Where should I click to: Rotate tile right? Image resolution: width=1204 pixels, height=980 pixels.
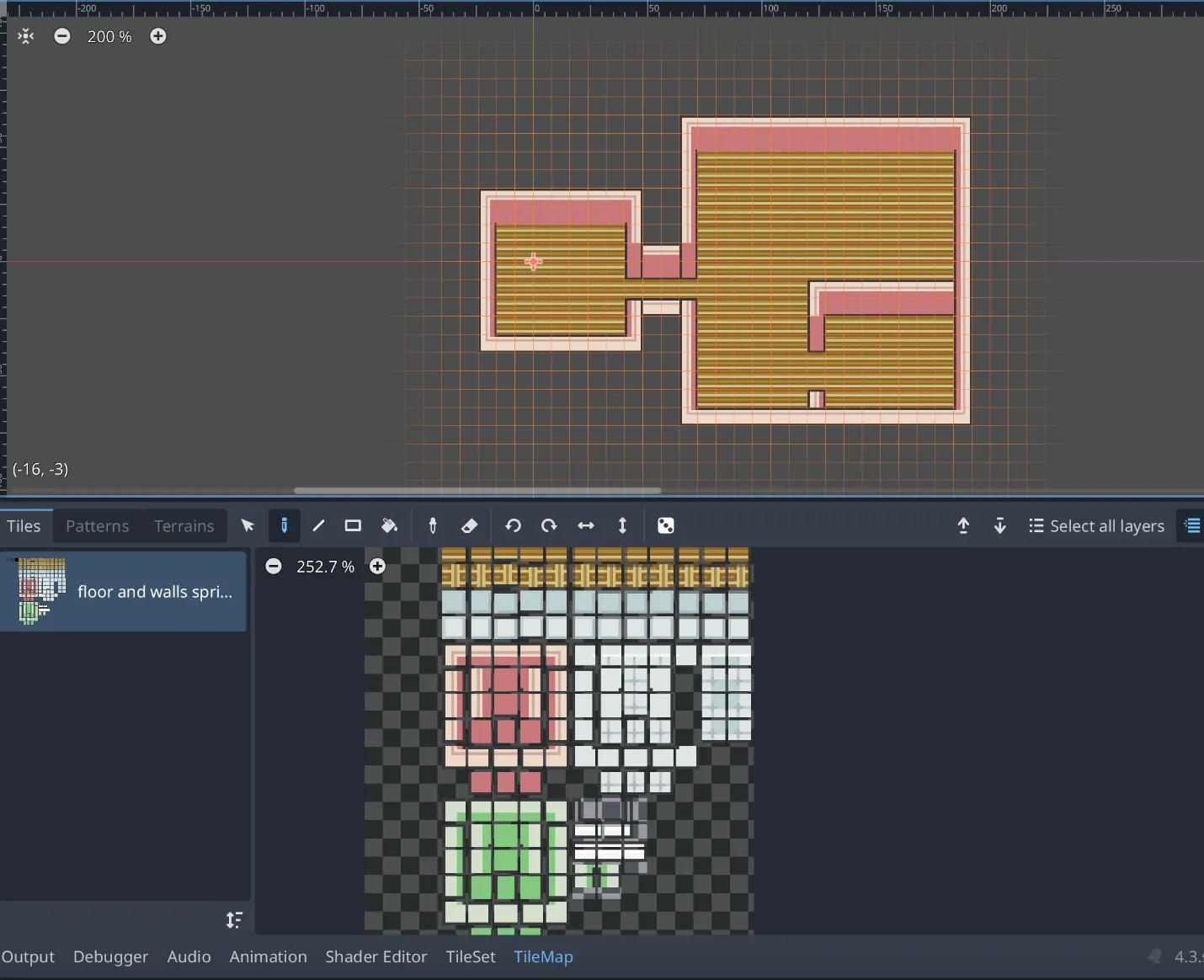[549, 526]
